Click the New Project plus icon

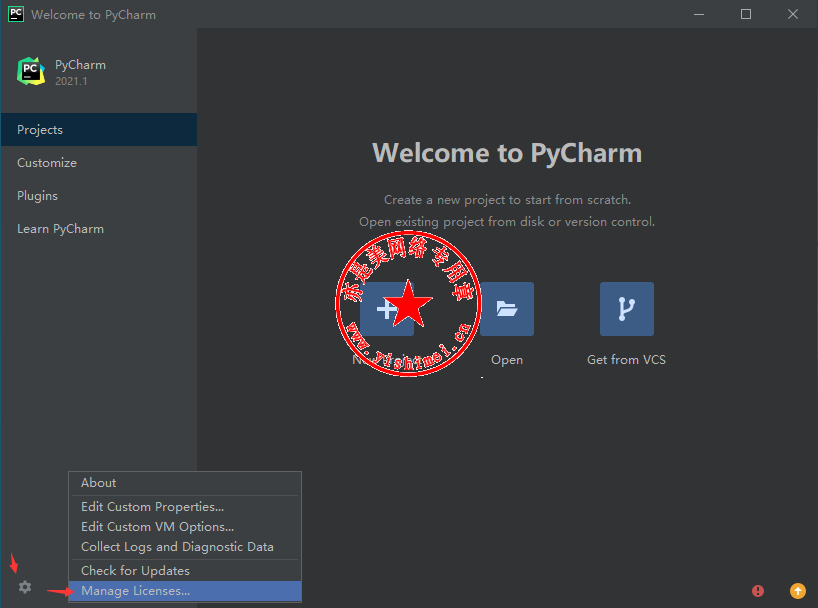[387, 309]
